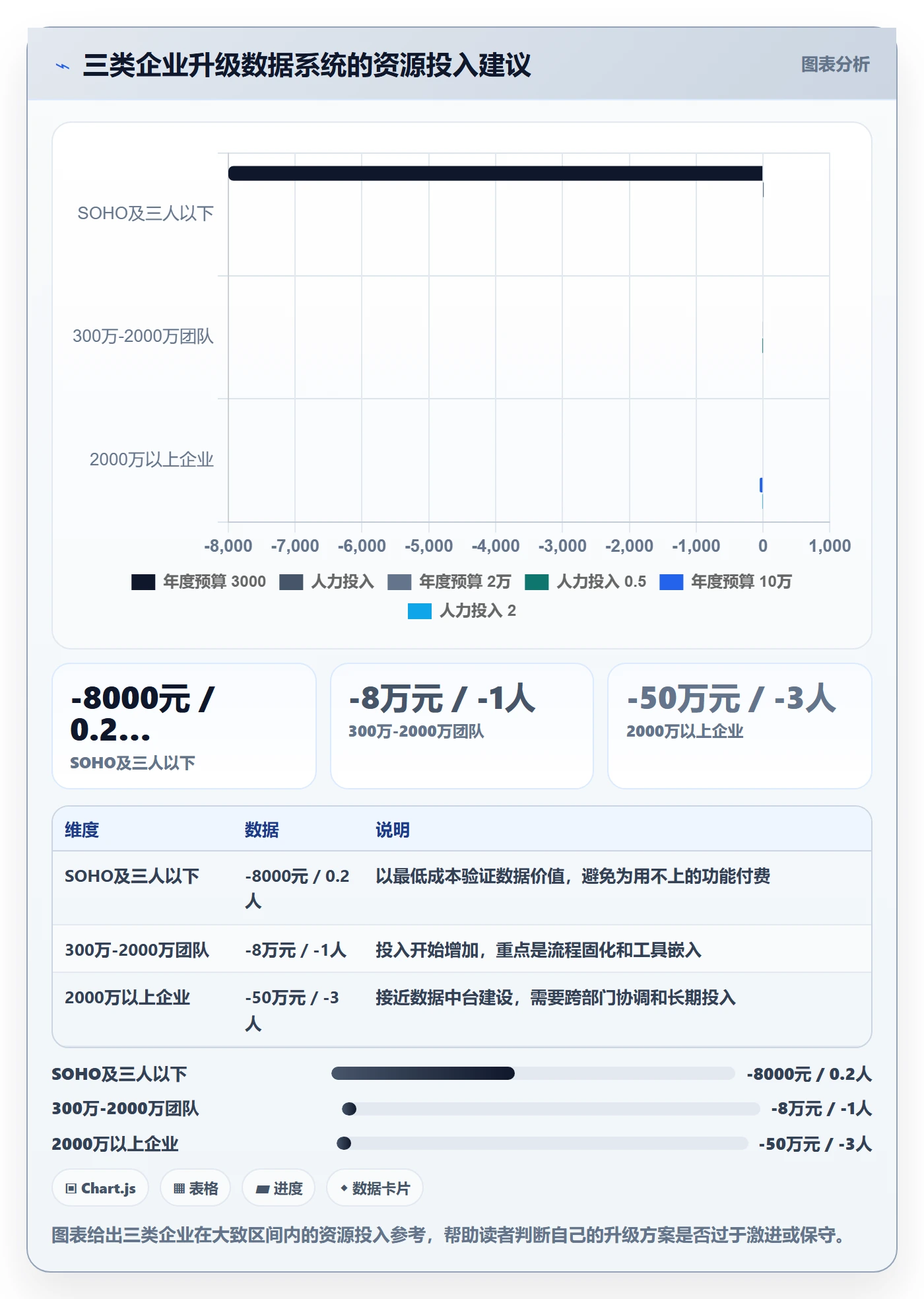The height and width of the screenshot is (1299, 924).
Task: Click the 维度 column header
Action: coord(82,830)
